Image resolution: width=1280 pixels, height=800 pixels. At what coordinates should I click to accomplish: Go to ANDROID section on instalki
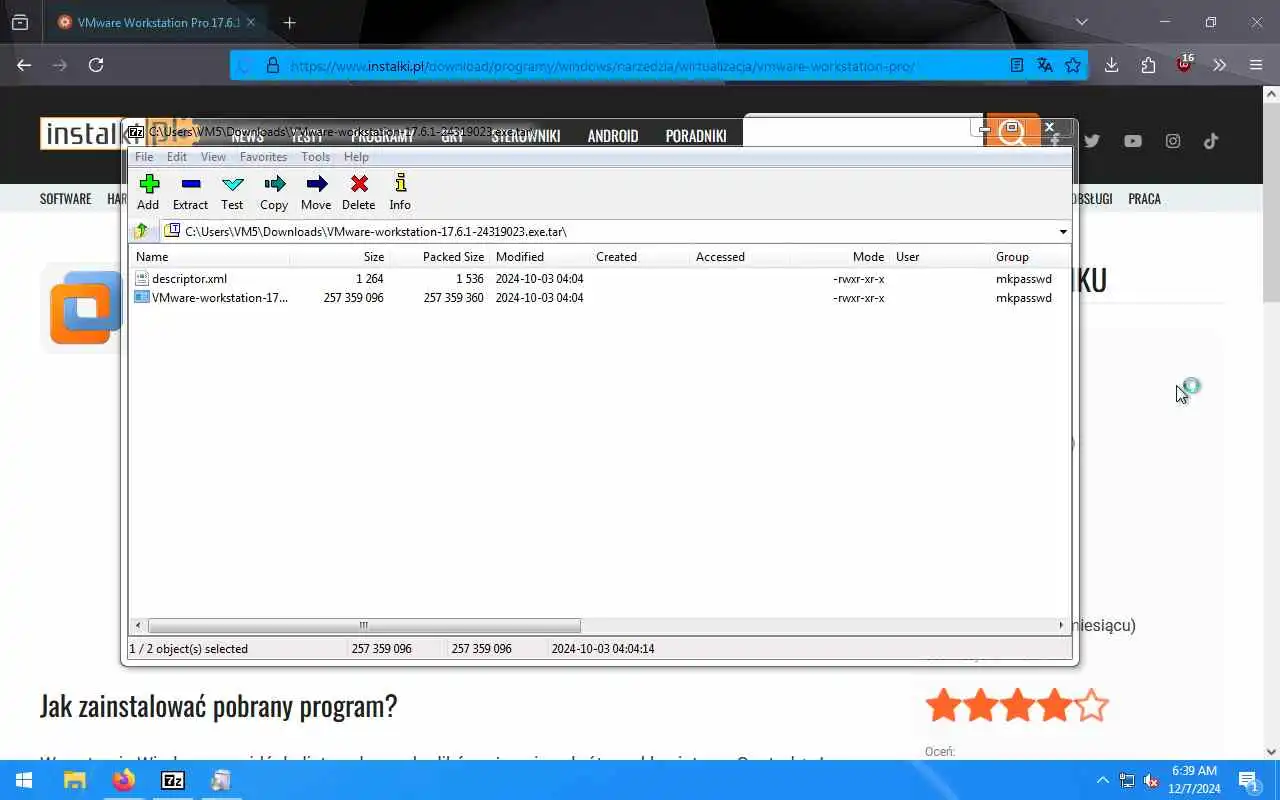coord(613,136)
